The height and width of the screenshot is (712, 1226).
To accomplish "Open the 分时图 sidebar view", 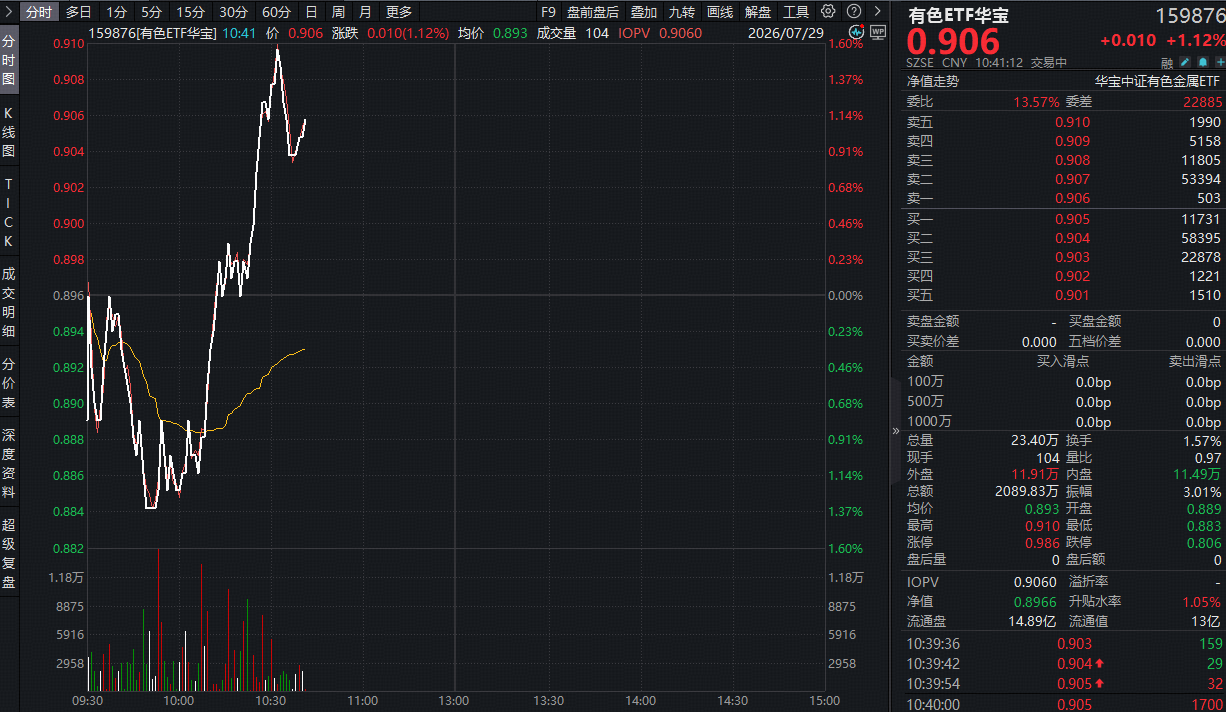I will pos(9,60).
